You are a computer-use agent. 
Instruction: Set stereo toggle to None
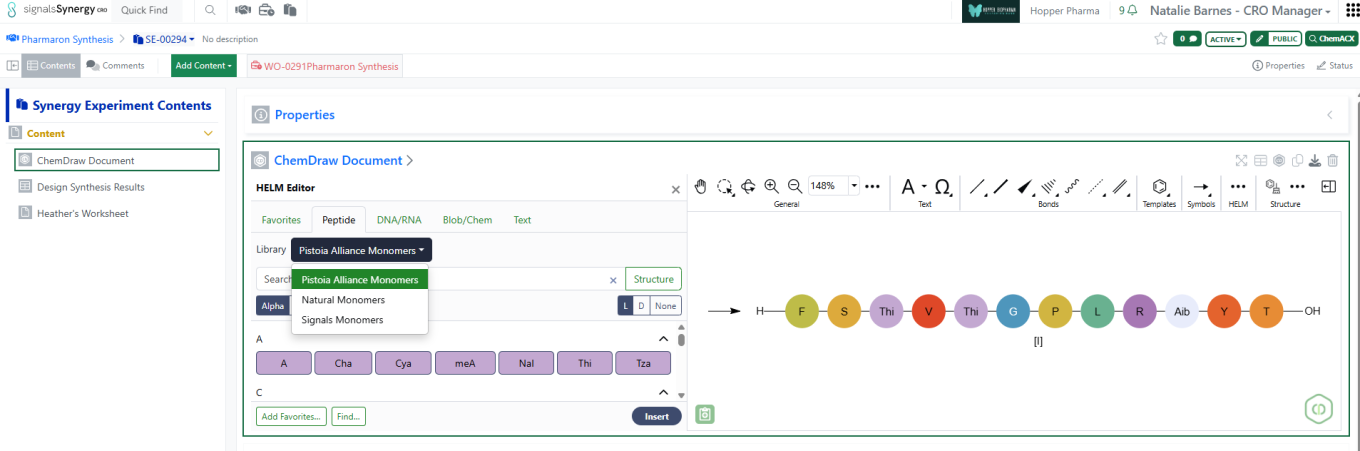click(665, 306)
